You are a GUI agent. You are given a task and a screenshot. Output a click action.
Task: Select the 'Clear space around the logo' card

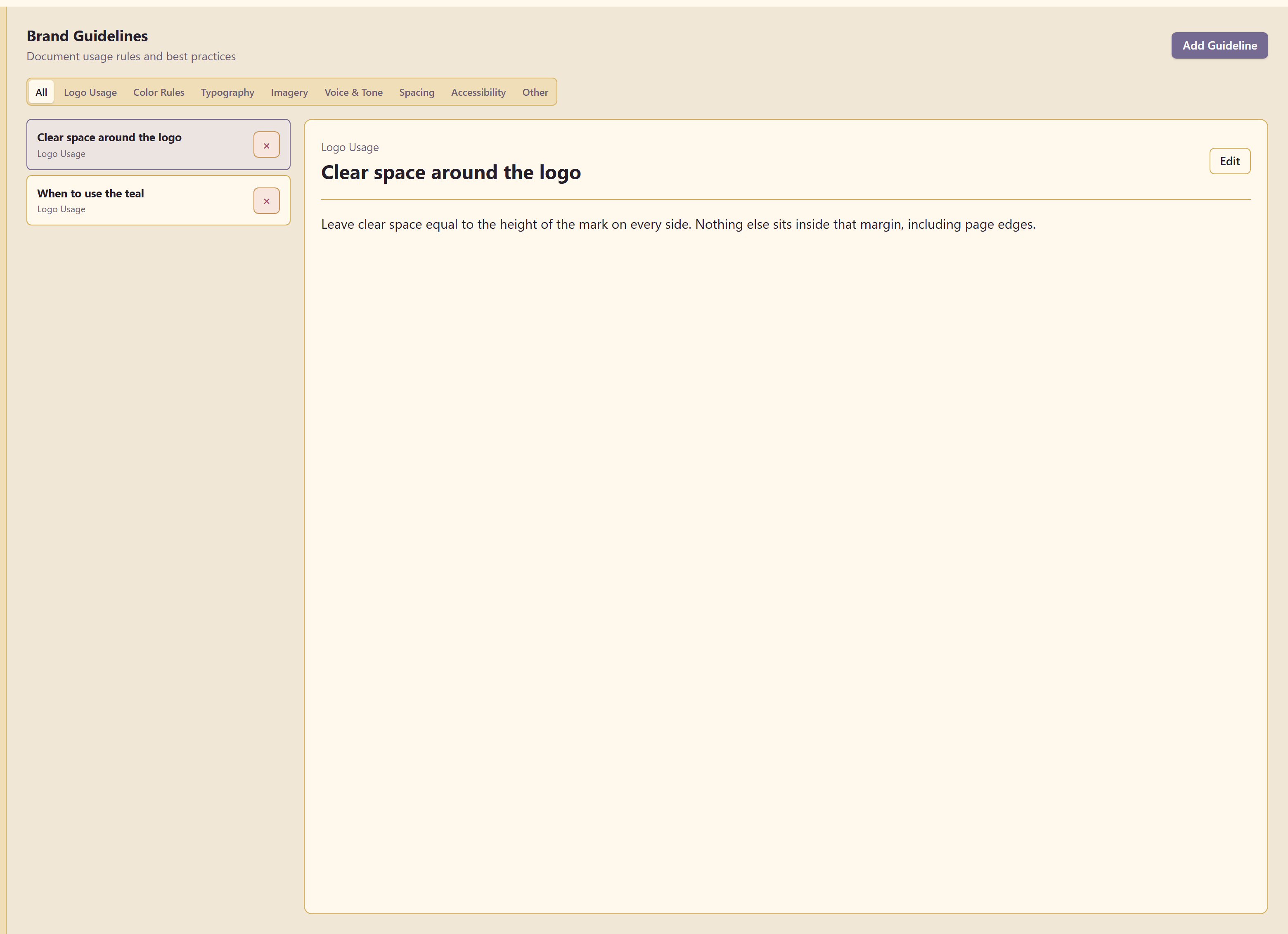click(159, 145)
